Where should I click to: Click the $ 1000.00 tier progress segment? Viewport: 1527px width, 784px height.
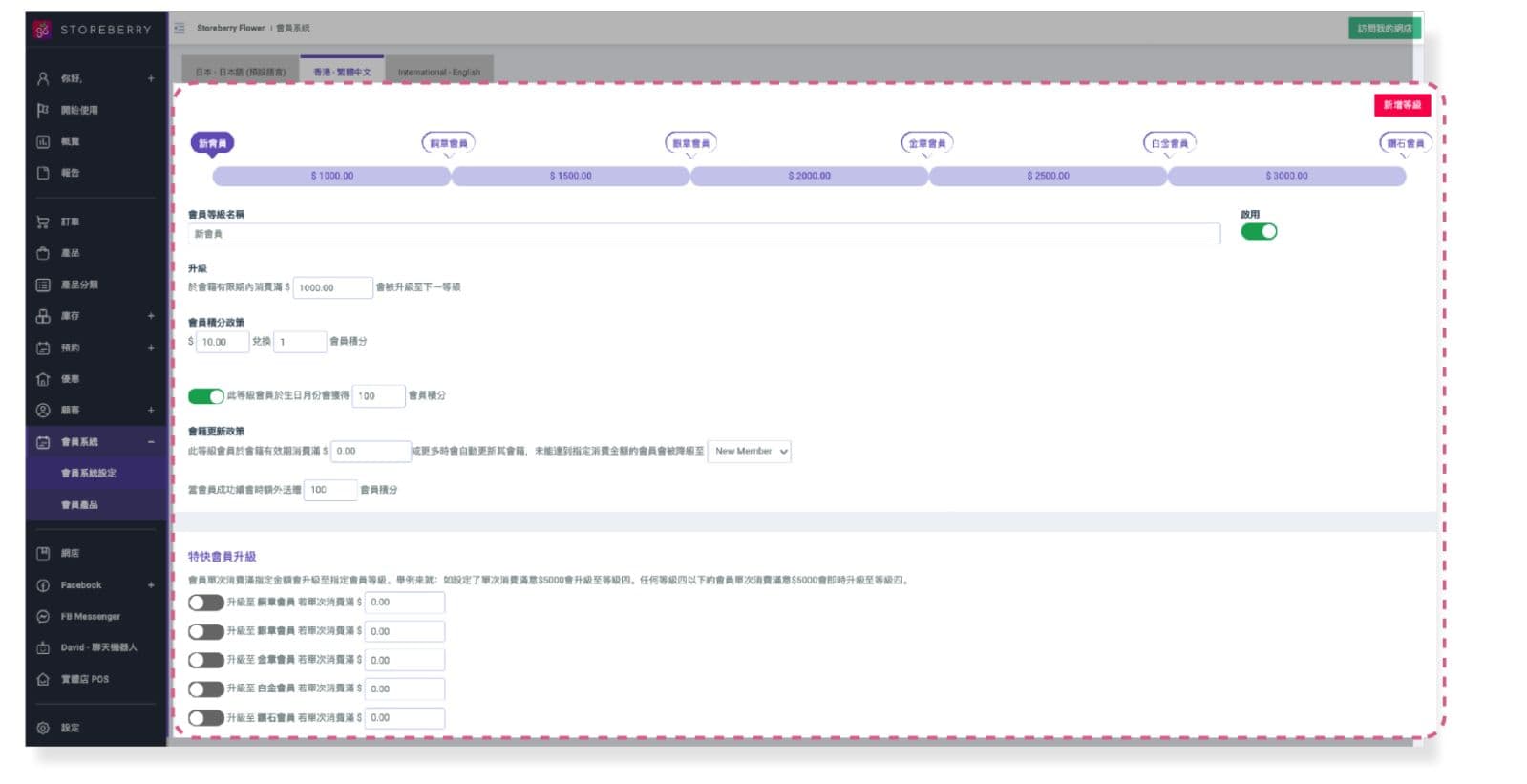point(331,176)
